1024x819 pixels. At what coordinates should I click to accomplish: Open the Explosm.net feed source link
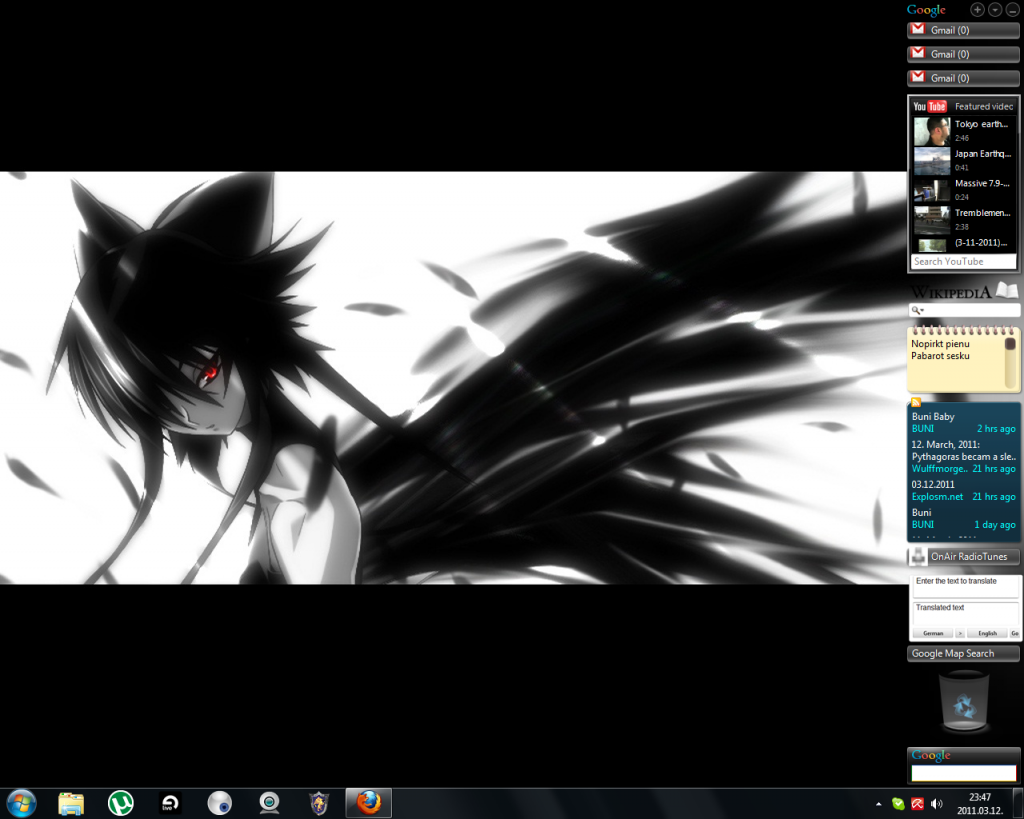tap(937, 497)
